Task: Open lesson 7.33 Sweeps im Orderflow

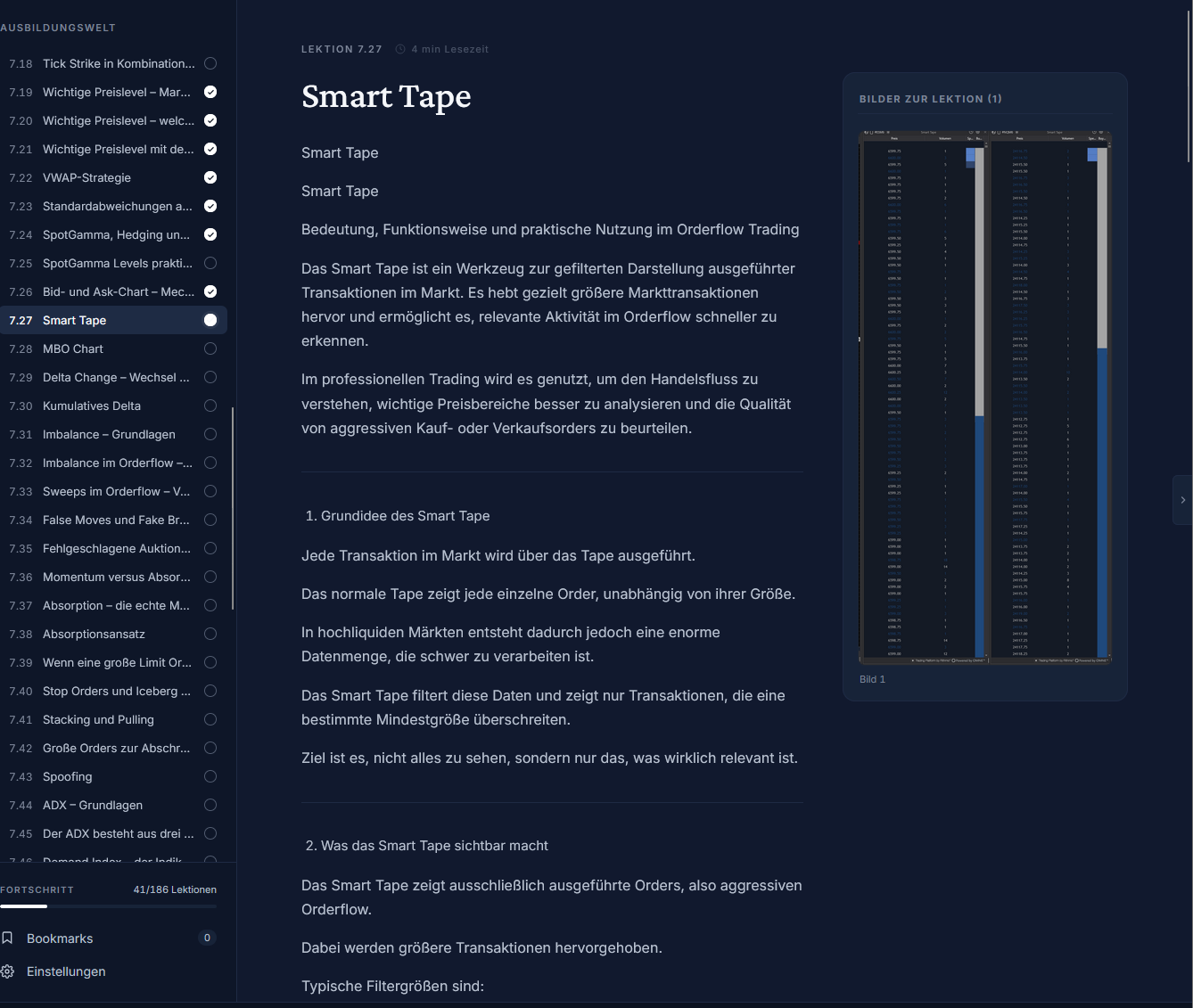Action: pyautogui.click(x=113, y=491)
